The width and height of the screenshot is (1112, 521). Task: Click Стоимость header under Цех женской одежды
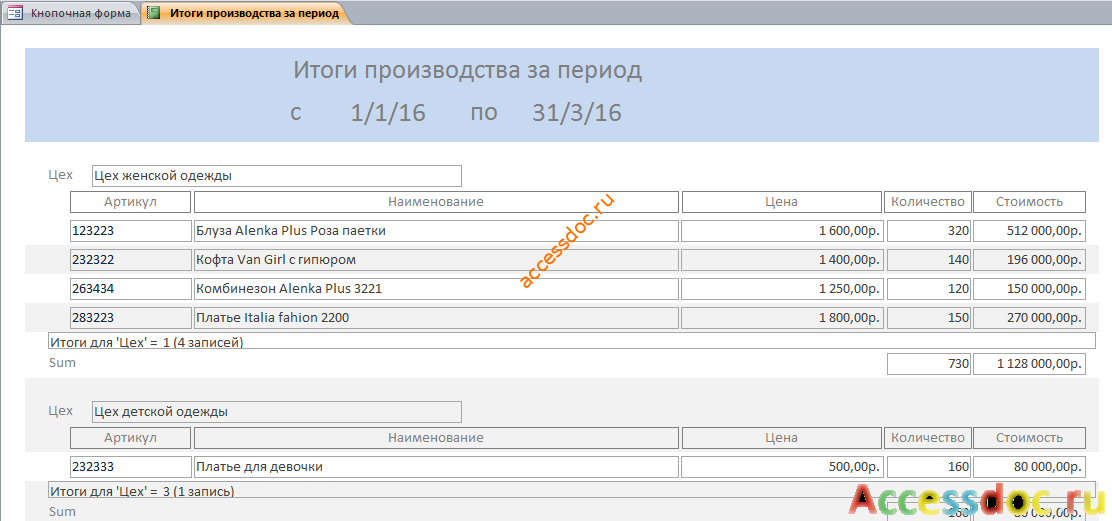(x=1029, y=202)
